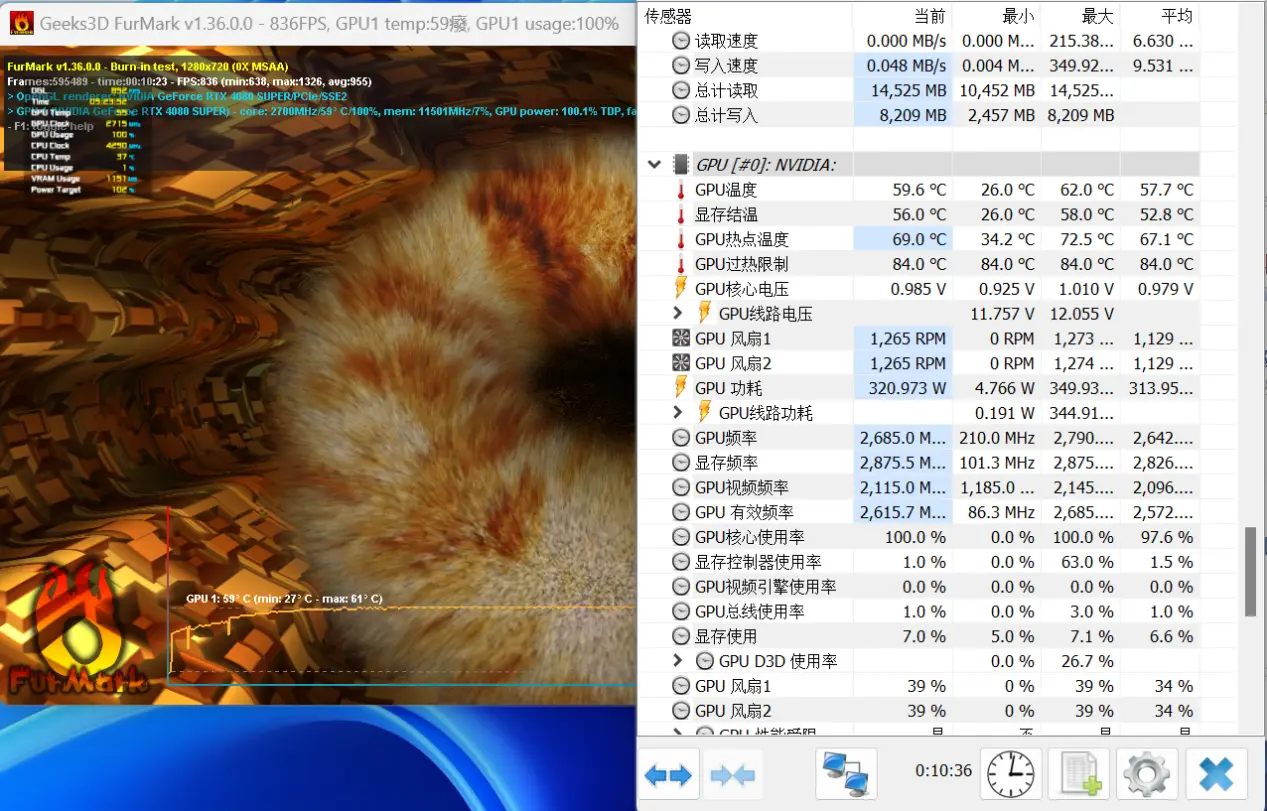Expand the GPU线路功耗 entry
1267x811 pixels.
(678, 412)
